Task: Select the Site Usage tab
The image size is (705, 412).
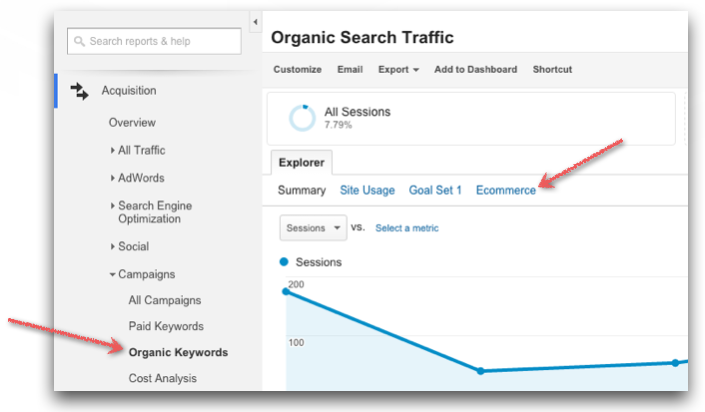Action: click(x=367, y=190)
